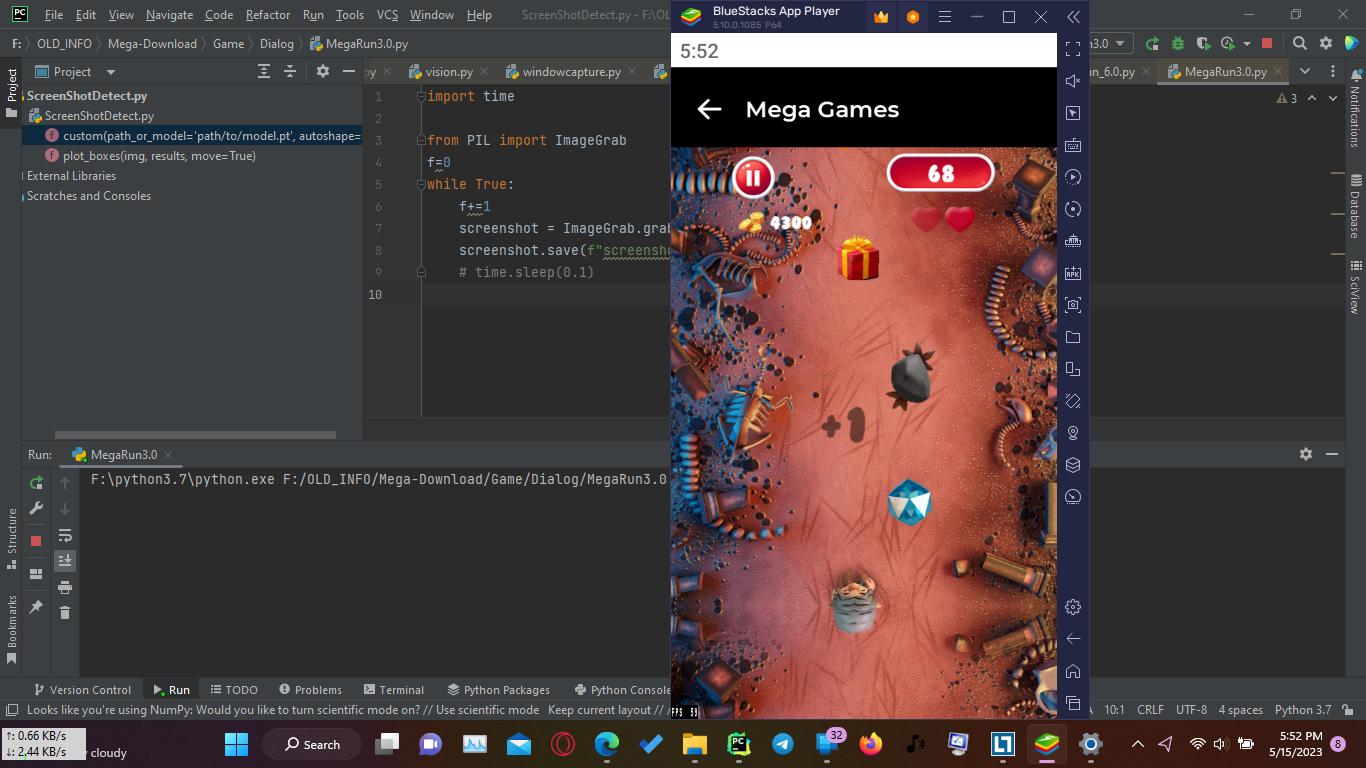Click the Profile run icon in toolbar
1366x768 pixels.
coord(1227,44)
